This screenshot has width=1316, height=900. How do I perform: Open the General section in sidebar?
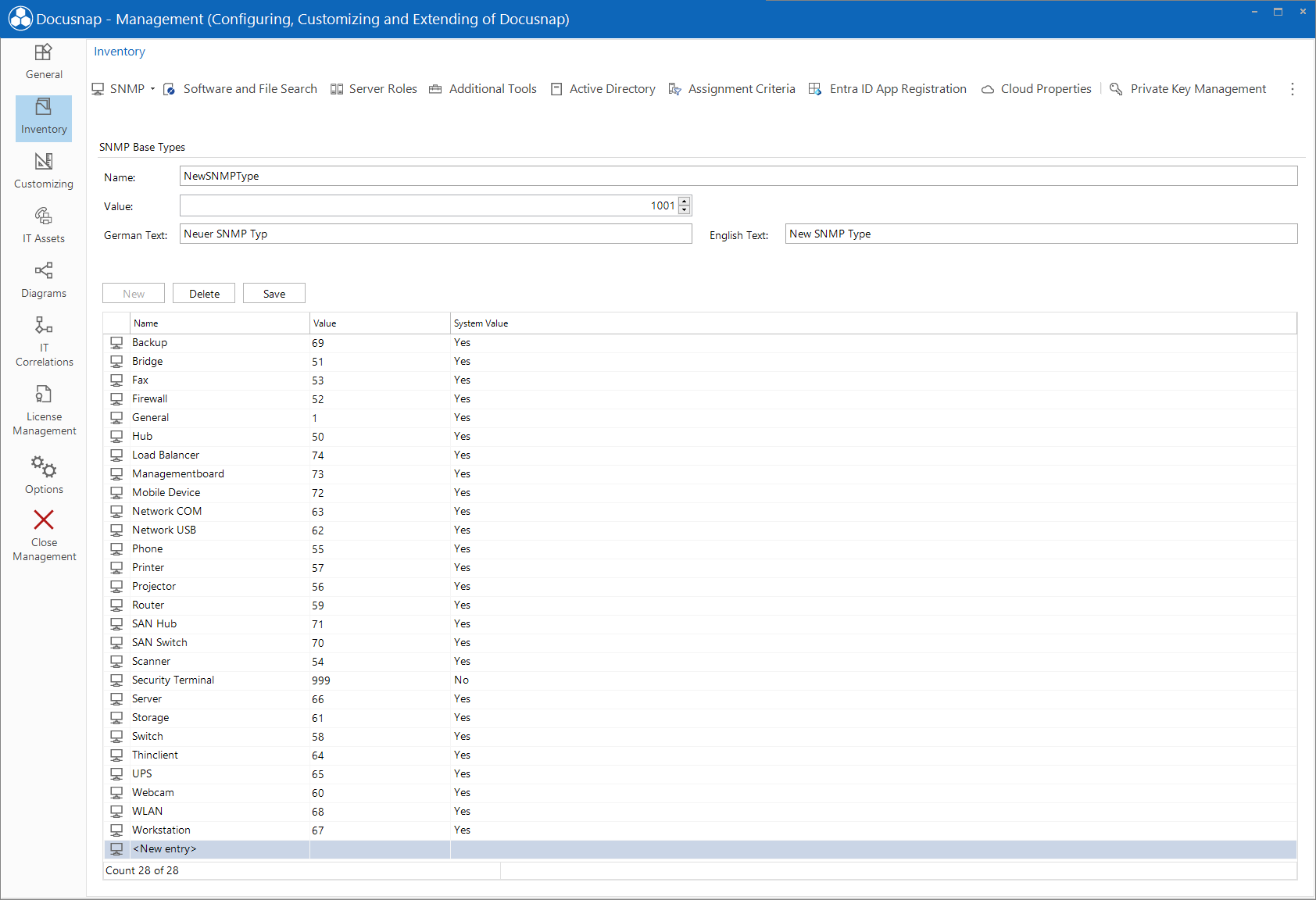coord(44,62)
